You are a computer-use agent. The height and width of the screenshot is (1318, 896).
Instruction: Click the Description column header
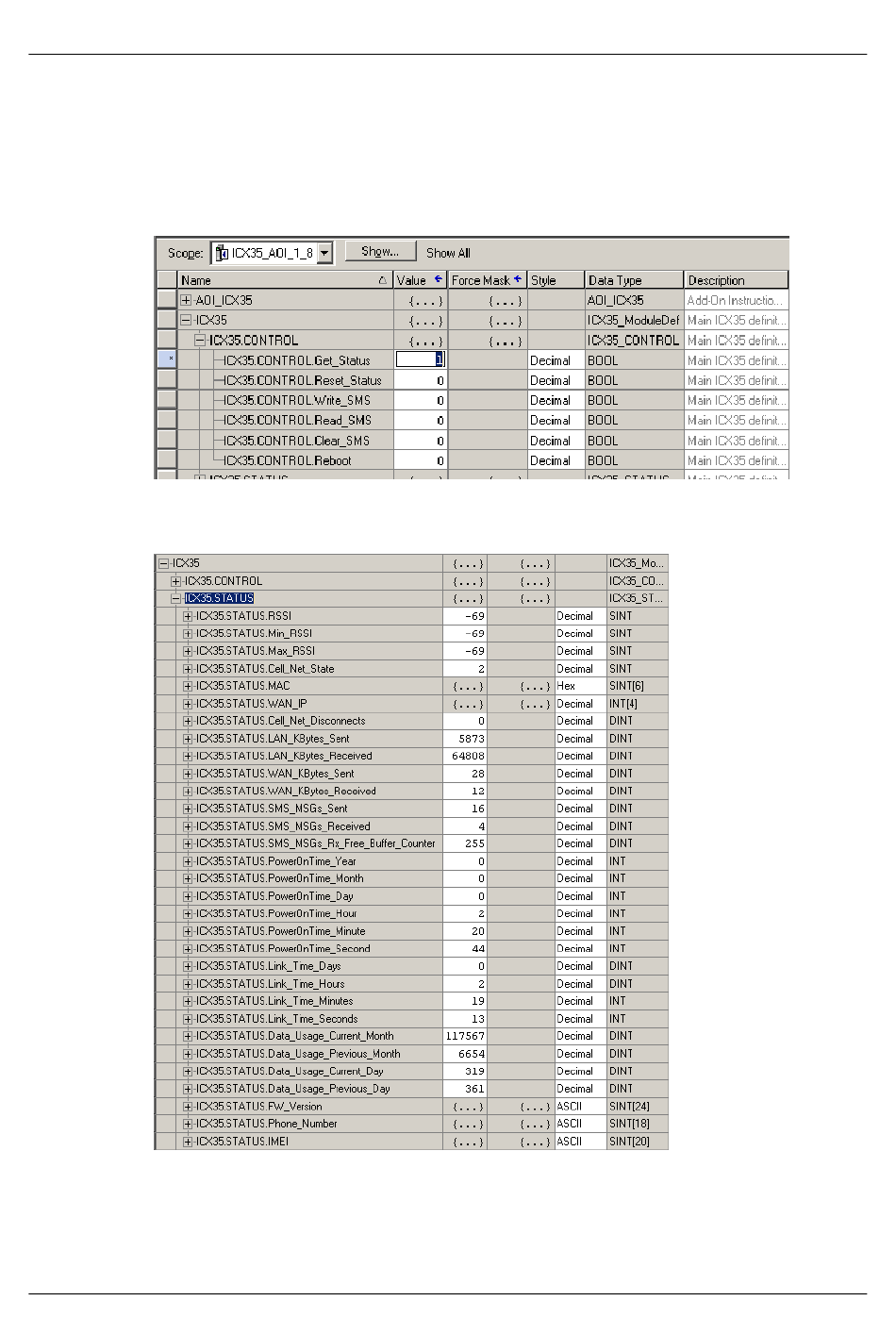[x=736, y=280]
